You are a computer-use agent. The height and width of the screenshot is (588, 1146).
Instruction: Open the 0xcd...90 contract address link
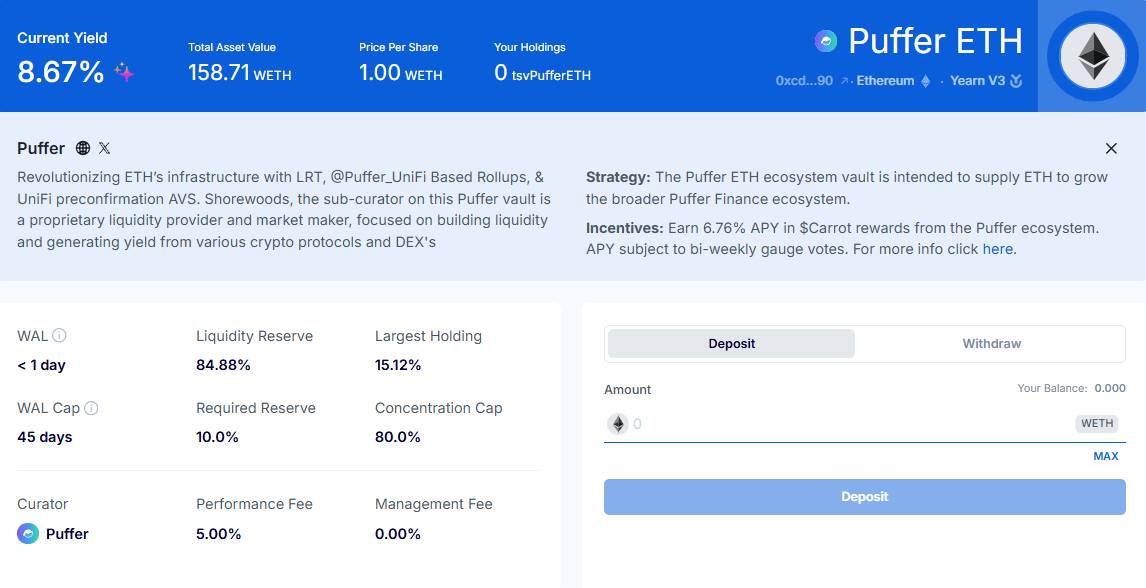tap(803, 81)
